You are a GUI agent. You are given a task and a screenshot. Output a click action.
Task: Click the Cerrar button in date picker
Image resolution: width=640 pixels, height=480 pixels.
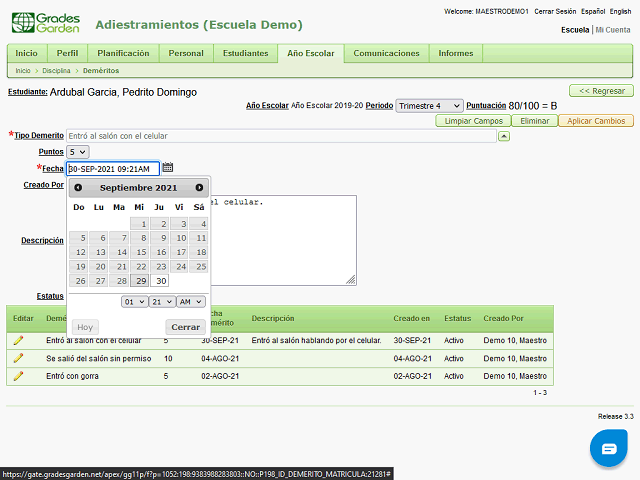click(185, 327)
